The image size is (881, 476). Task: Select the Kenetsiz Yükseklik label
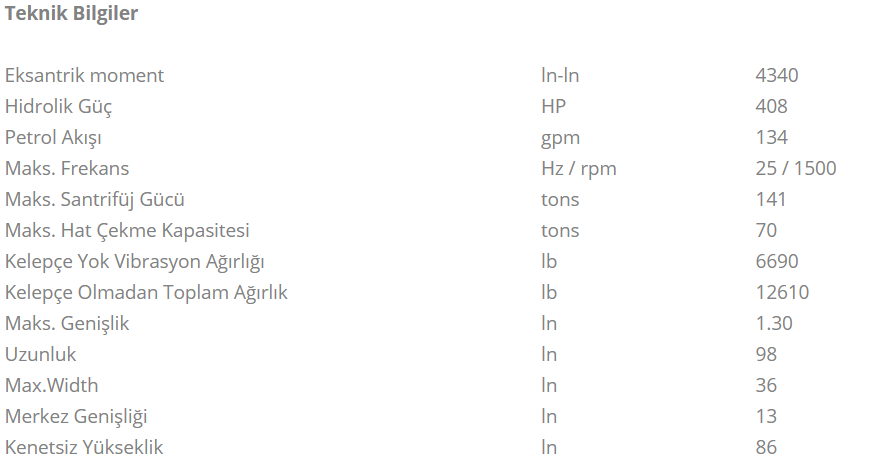coord(84,447)
